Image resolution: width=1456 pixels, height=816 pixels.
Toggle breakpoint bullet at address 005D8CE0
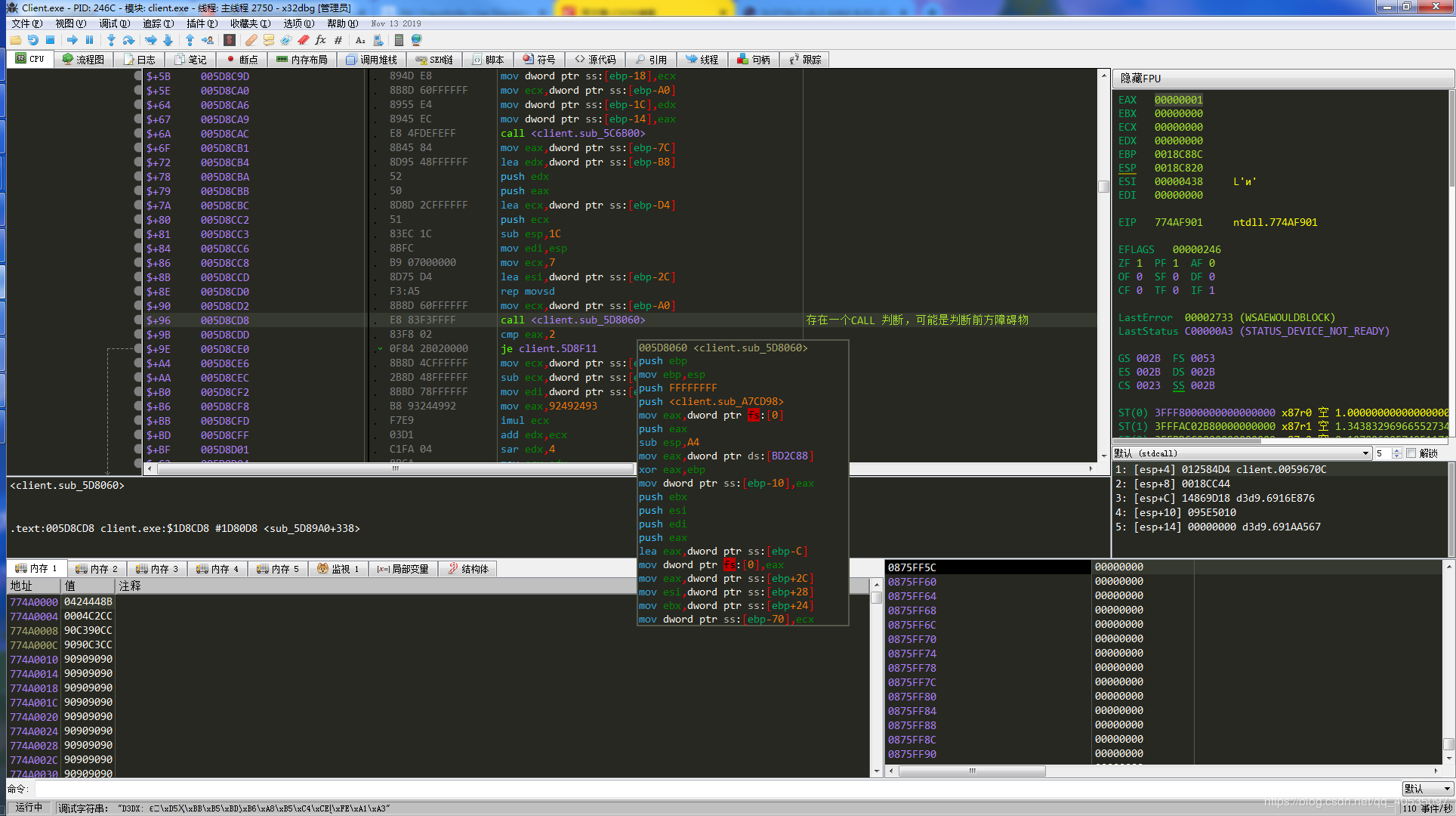click(x=138, y=349)
